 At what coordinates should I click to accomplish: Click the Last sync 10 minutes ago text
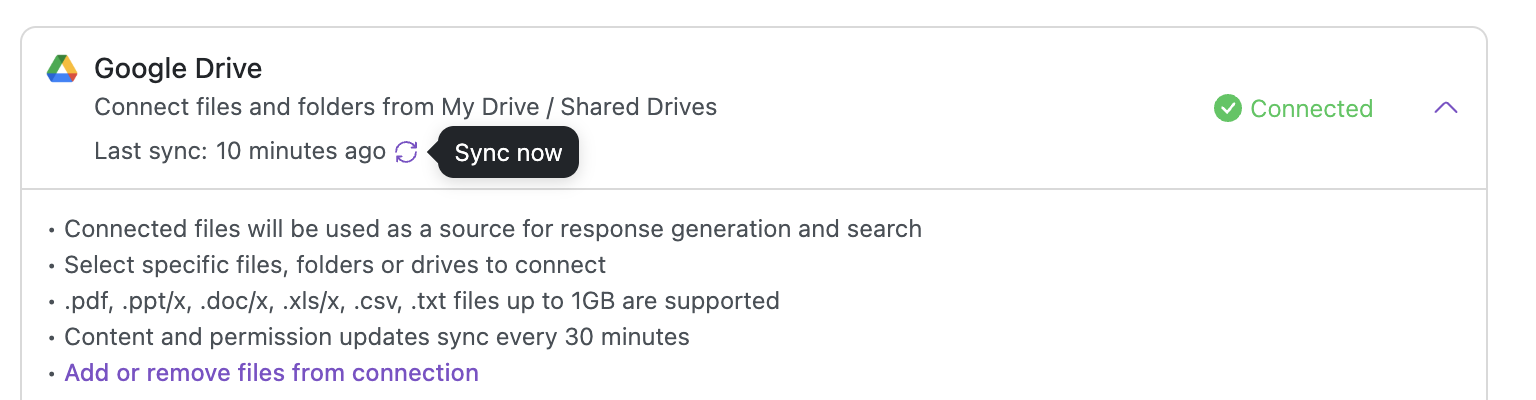240,152
